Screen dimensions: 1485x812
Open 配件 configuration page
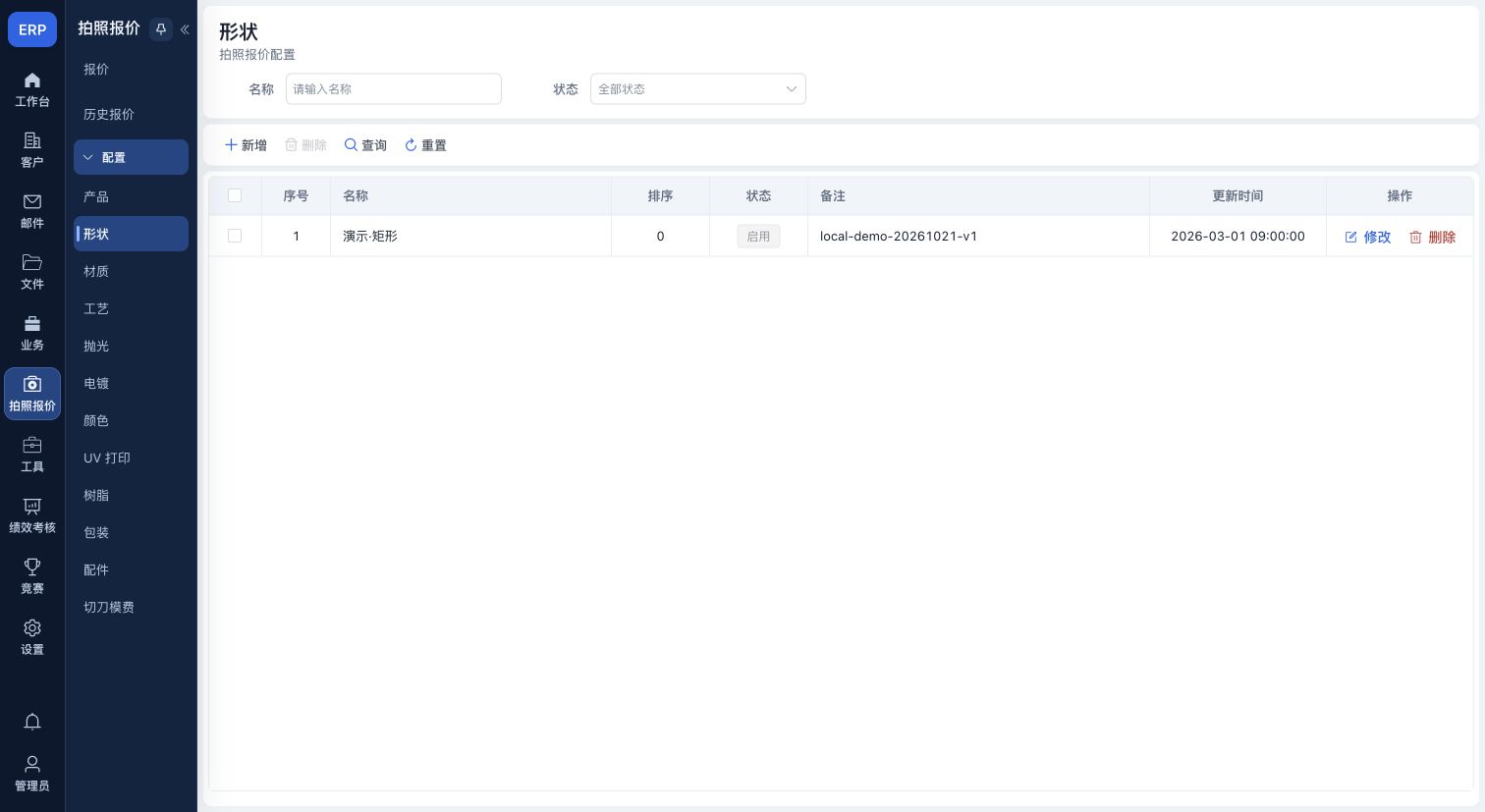pyautogui.click(x=131, y=569)
